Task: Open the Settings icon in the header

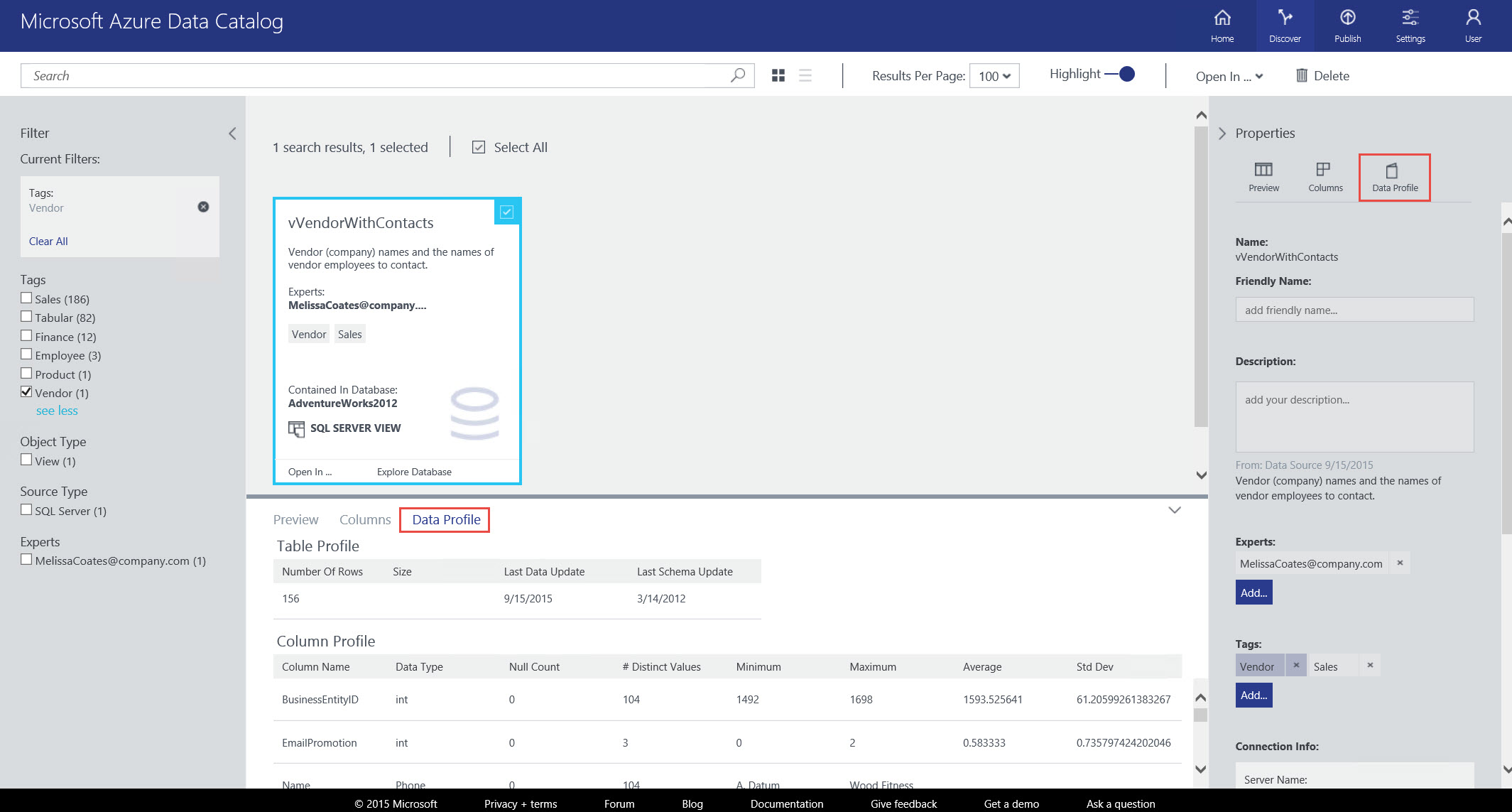Action: click(1410, 26)
